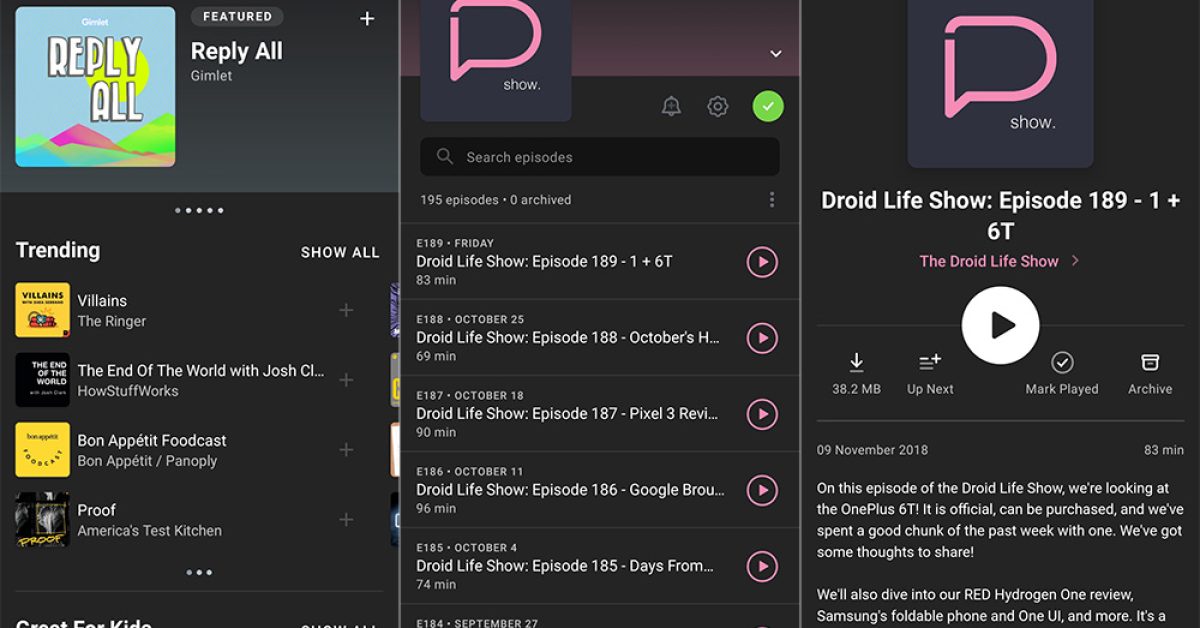Mark the episode as played
The image size is (1200, 628).
coord(1062,373)
